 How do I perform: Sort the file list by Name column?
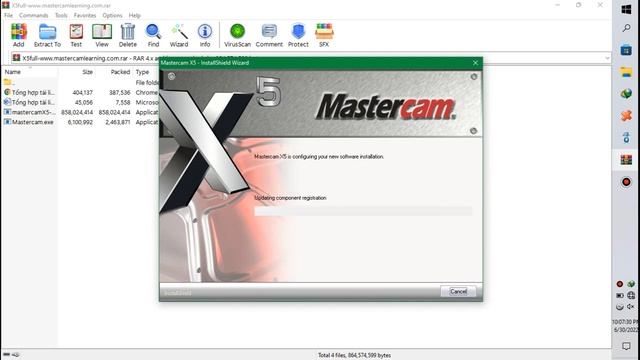click(x=13, y=72)
